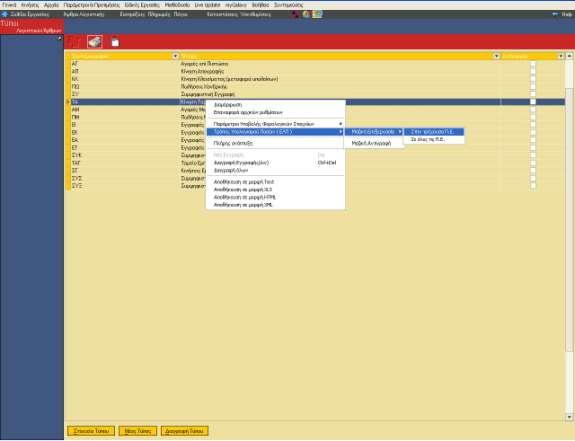Tick the checkbox in the ΤΑΓ row
575x441 pixels.
coord(533,163)
